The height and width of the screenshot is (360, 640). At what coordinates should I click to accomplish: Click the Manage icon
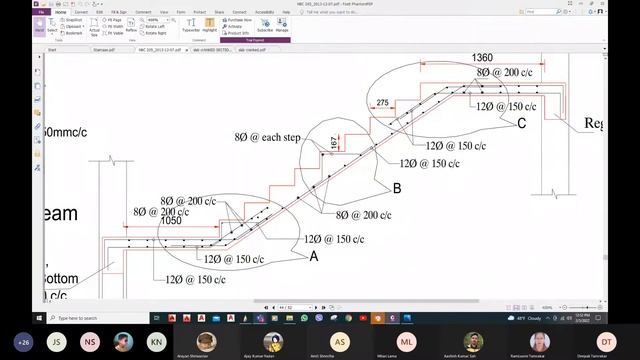[x=282, y=25]
